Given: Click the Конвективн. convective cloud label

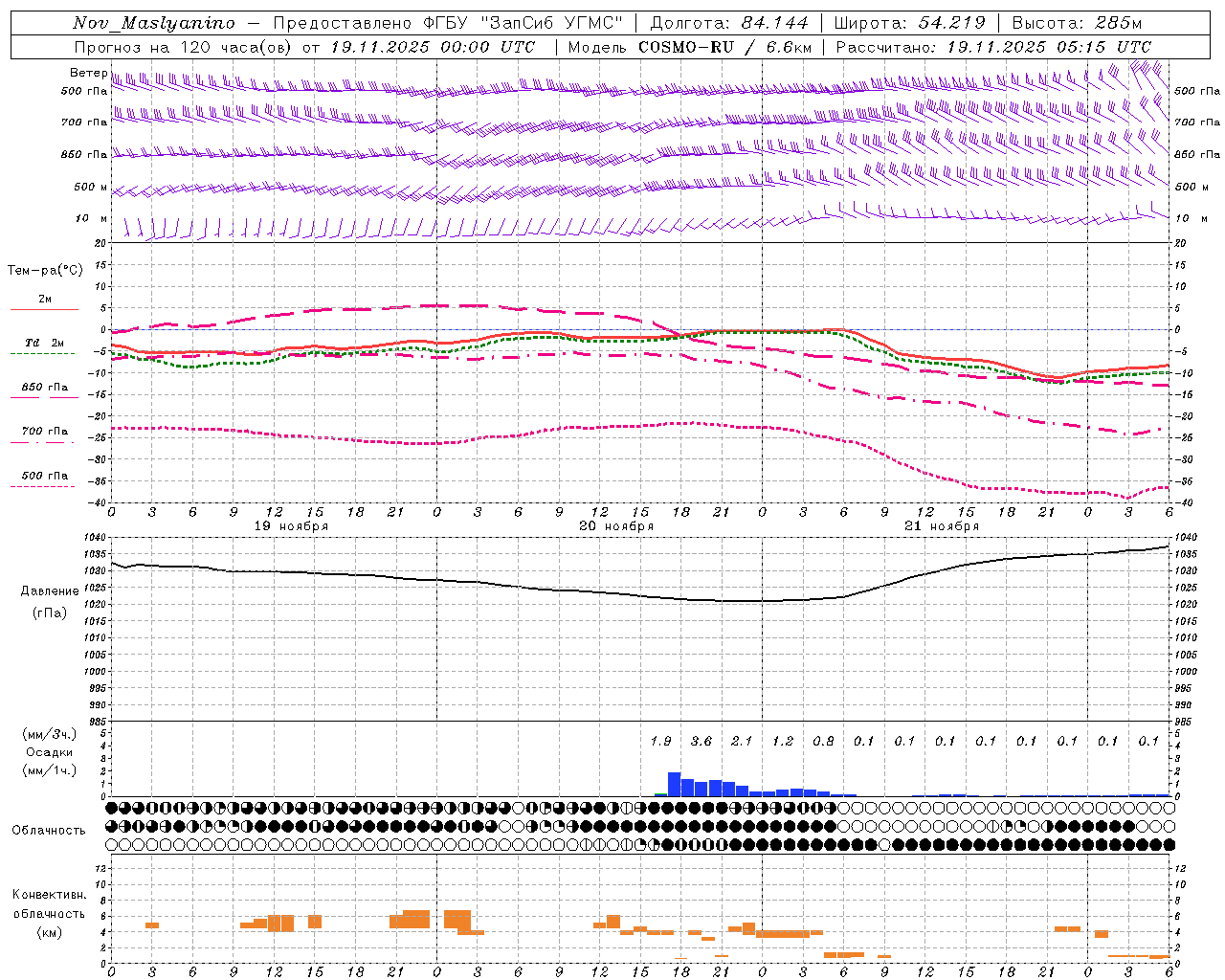Looking at the screenshot, I should coord(50,896).
